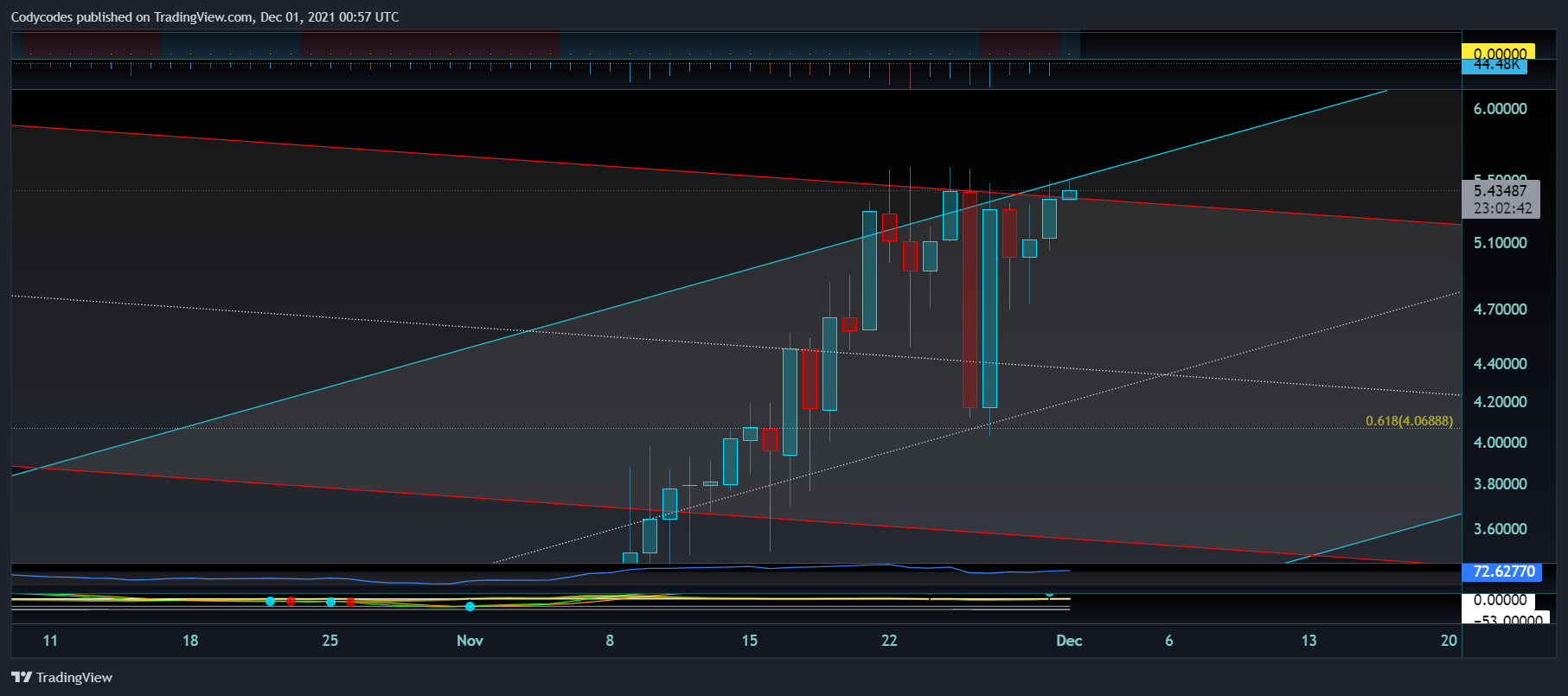Click the 6.00000 price axis label

pyautogui.click(x=1500, y=109)
